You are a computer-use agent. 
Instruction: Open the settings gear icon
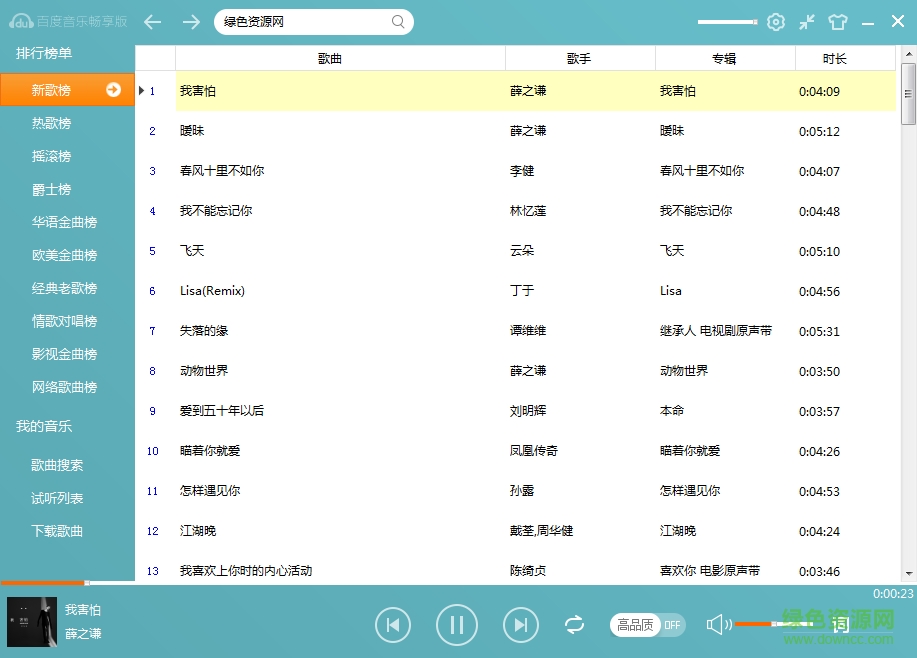[776, 20]
